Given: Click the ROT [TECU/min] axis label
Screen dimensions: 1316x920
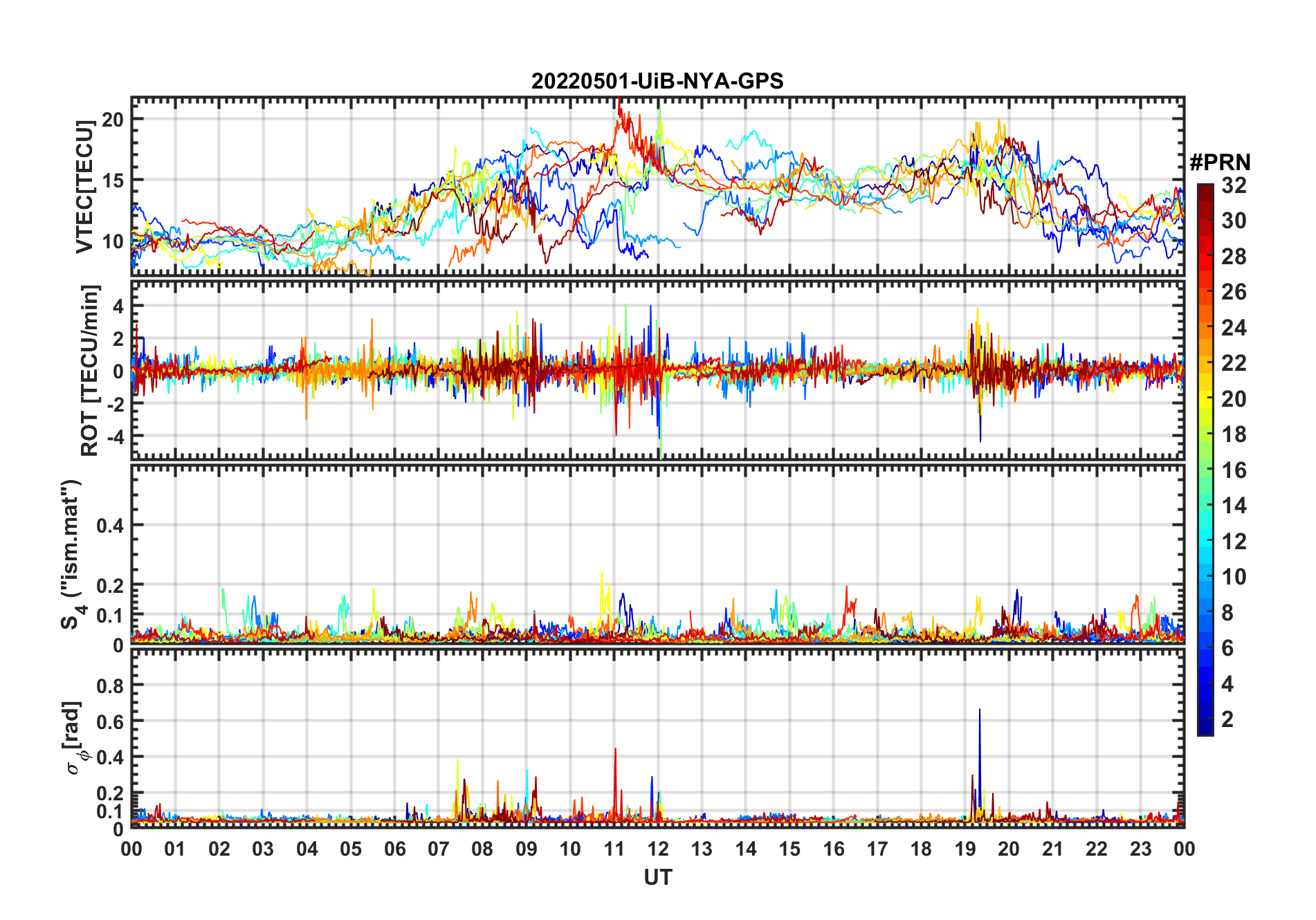Looking at the screenshot, I should pyautogui.click(x=89, y=370).
